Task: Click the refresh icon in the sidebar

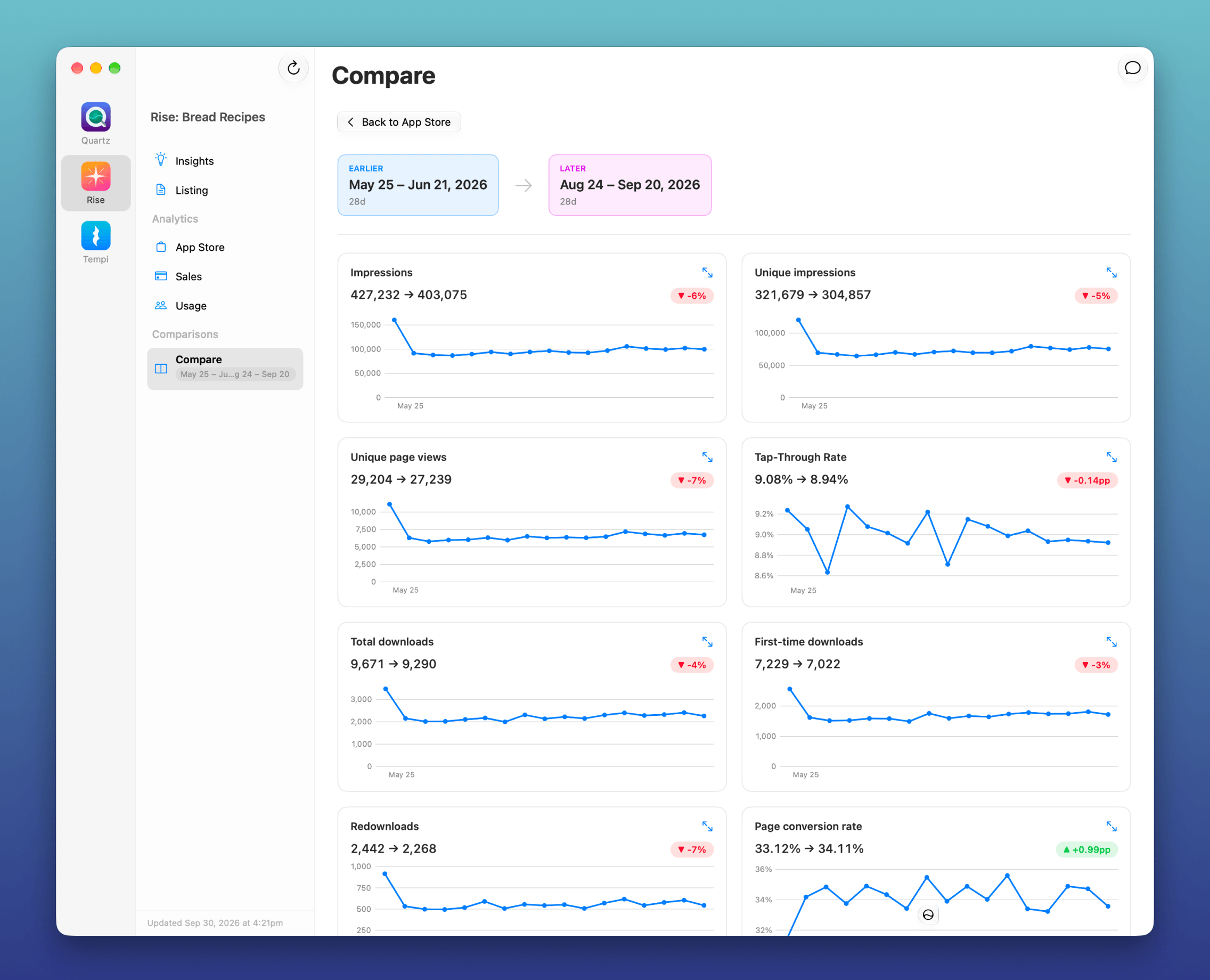Action: (293, 68)
